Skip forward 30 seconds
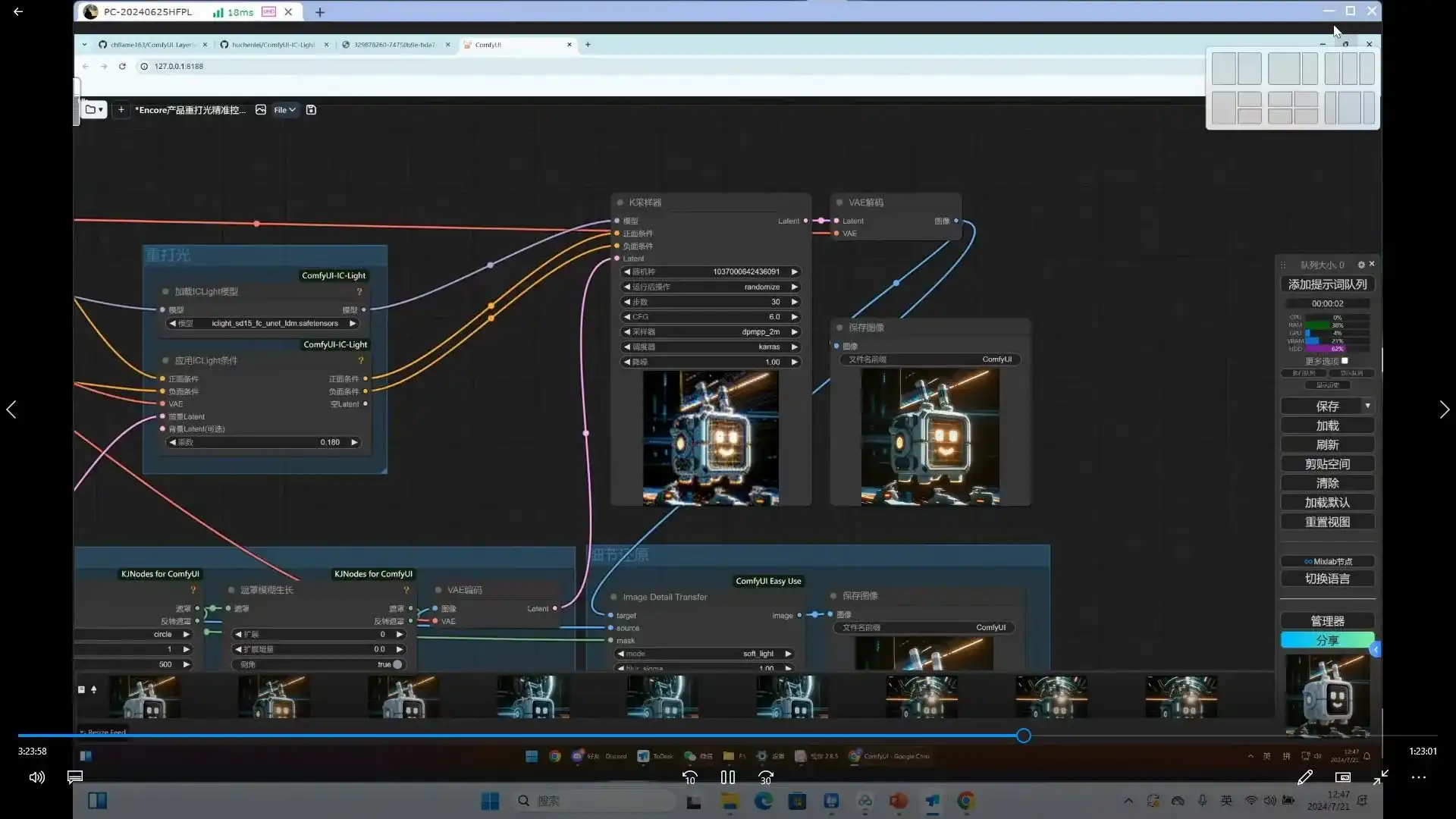The width and height of the screenshot is (1456, 819). pyautogui.click(x=766, y=777)
